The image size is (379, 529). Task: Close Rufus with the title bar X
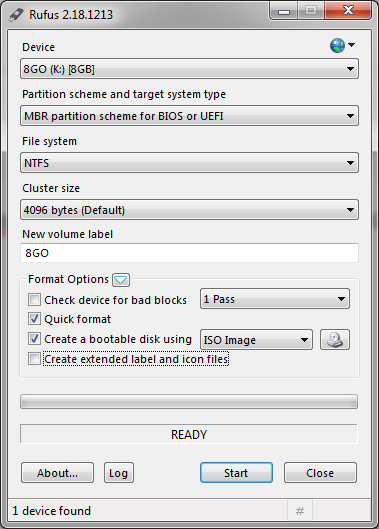point(348,10)
